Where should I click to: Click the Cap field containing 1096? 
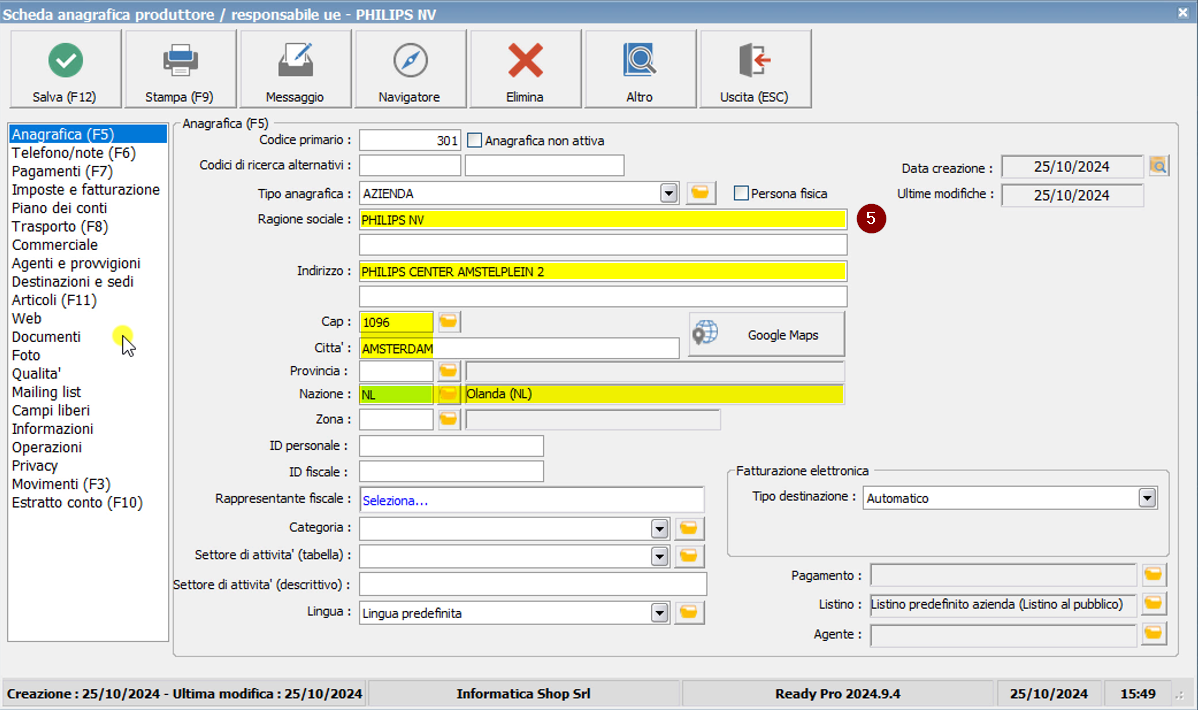(x=397, y=322)
